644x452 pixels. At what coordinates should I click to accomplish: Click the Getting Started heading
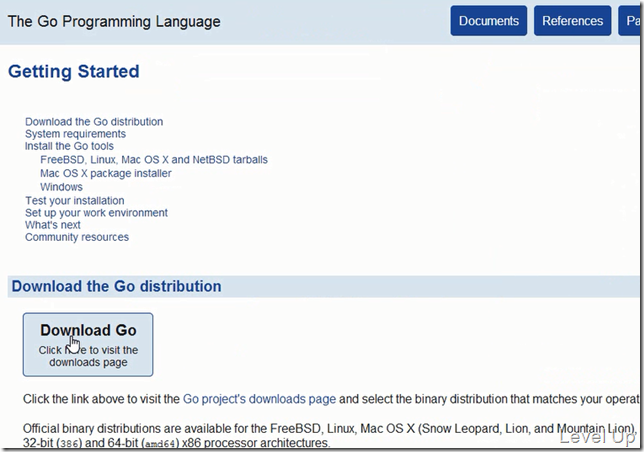pos(74,71)
